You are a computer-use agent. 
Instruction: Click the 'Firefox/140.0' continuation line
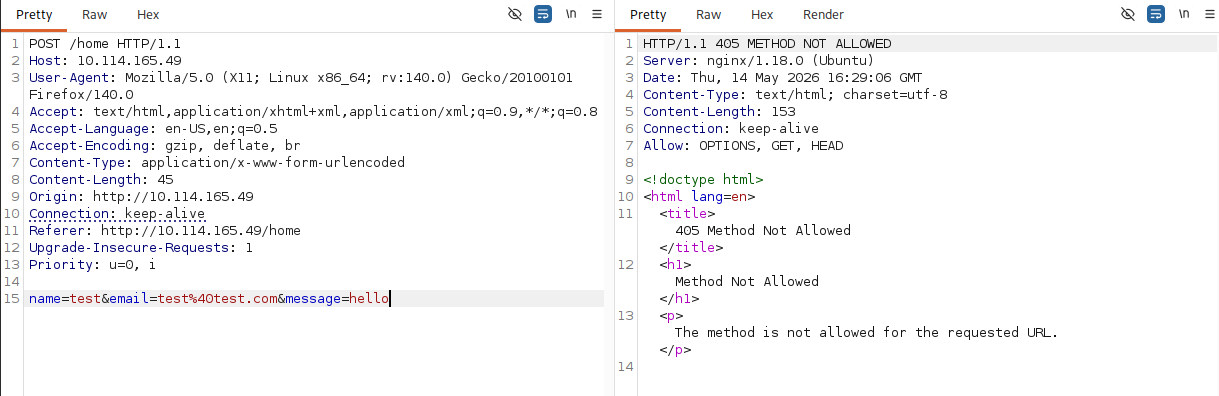tap(81, 95)
